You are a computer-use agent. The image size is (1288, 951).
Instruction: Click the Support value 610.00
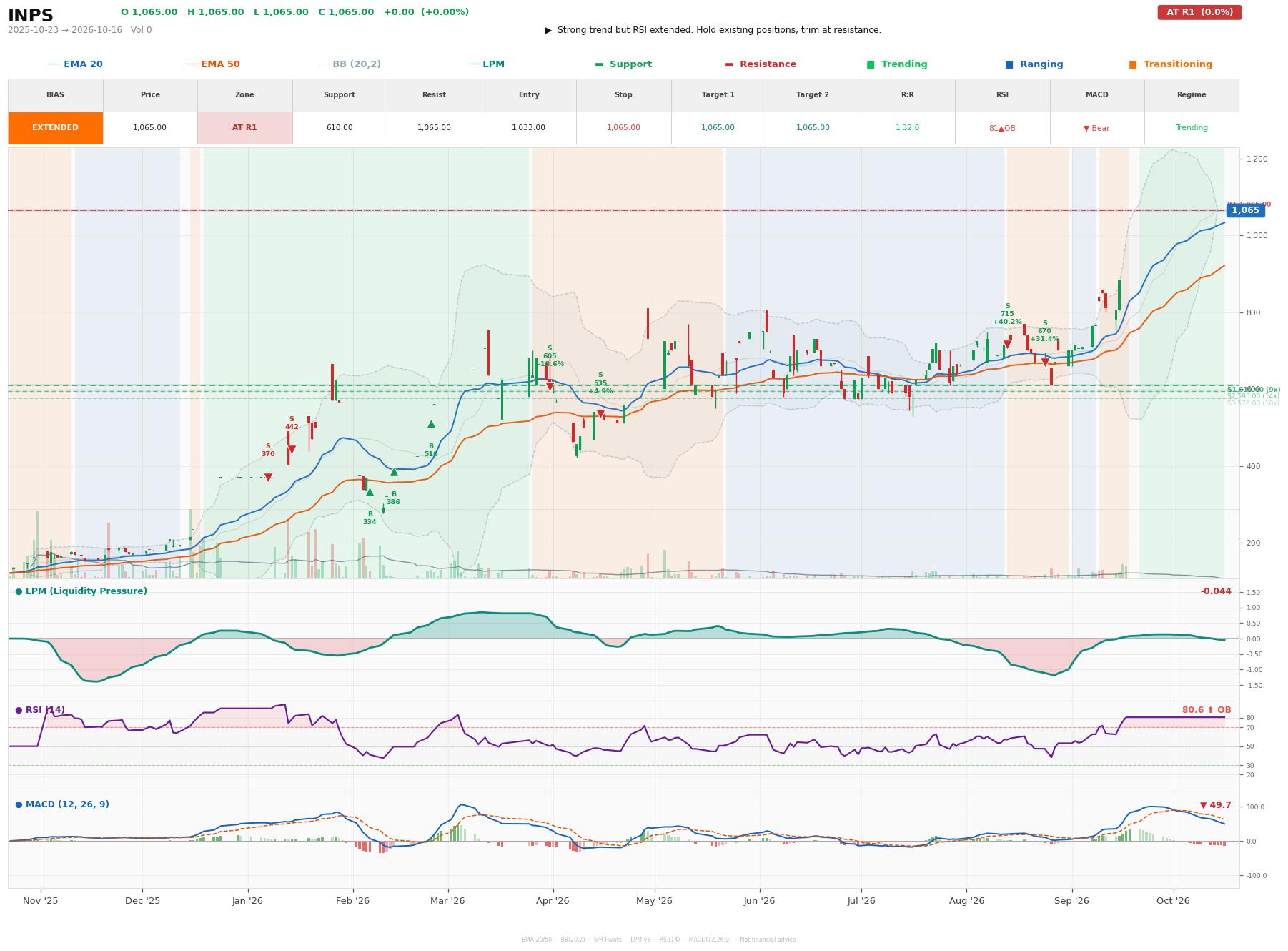340,128
